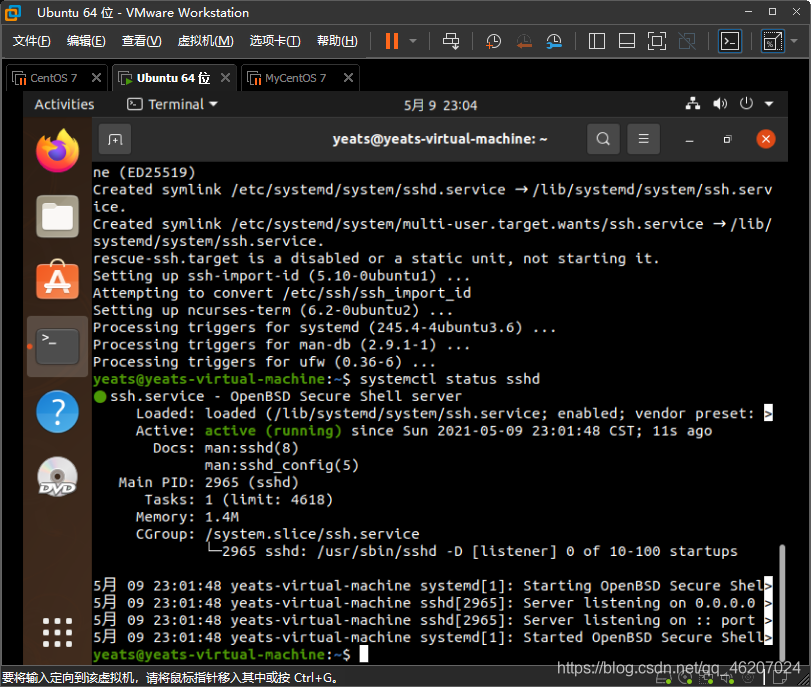Open the 选项卡(T) menu

point(275,41)
